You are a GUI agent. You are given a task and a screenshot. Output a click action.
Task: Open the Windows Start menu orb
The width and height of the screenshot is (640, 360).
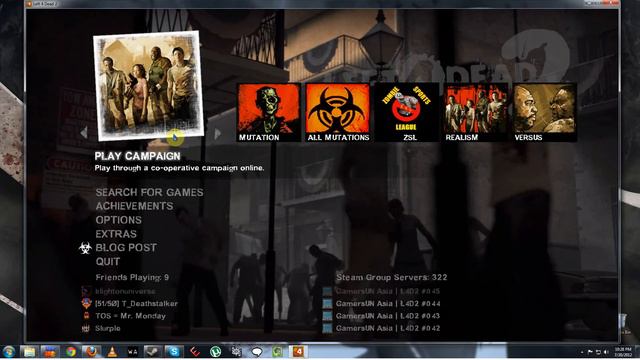pyautogui.click(x=9, y=351)
